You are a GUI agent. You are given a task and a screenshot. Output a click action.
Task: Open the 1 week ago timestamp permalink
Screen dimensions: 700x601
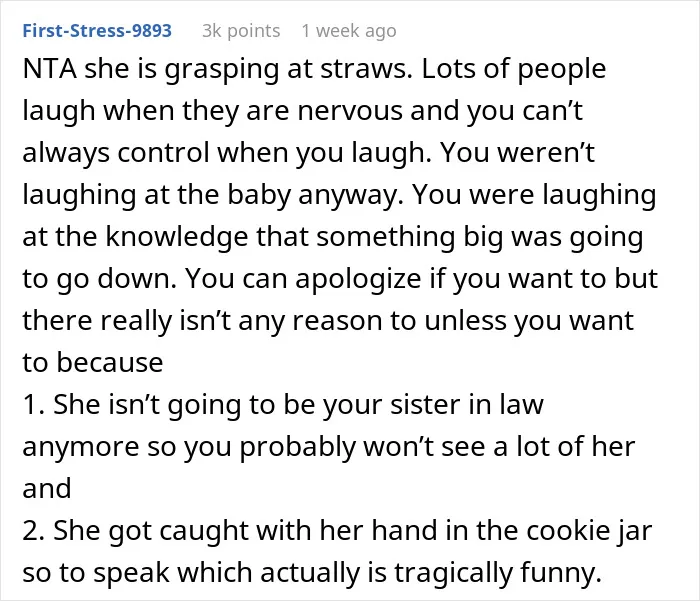[349, 30]
